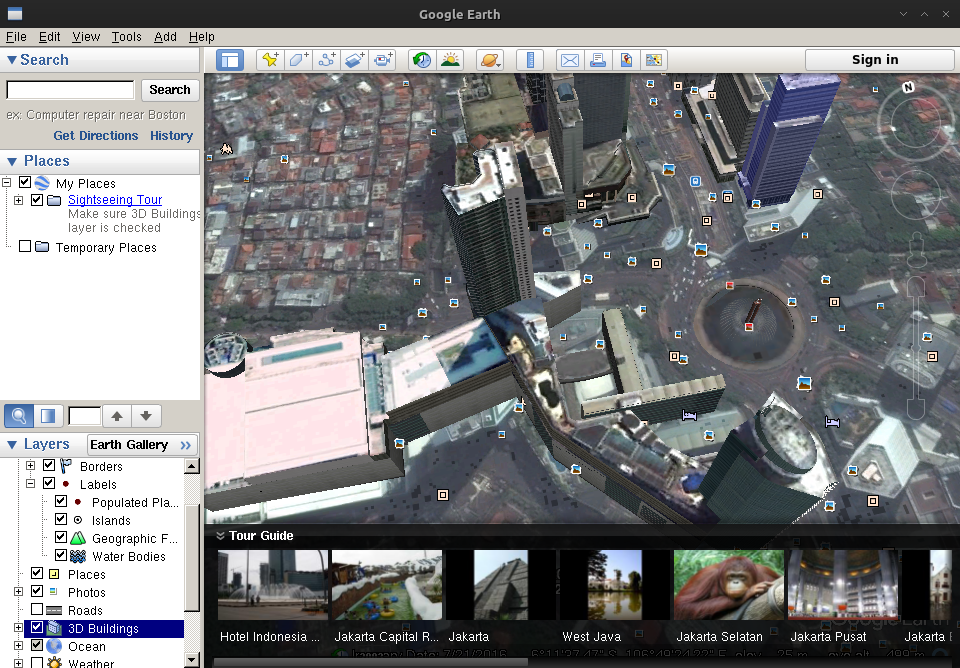
Task: Open the historical imagery clock tool
Action: [x=421, y=60]
